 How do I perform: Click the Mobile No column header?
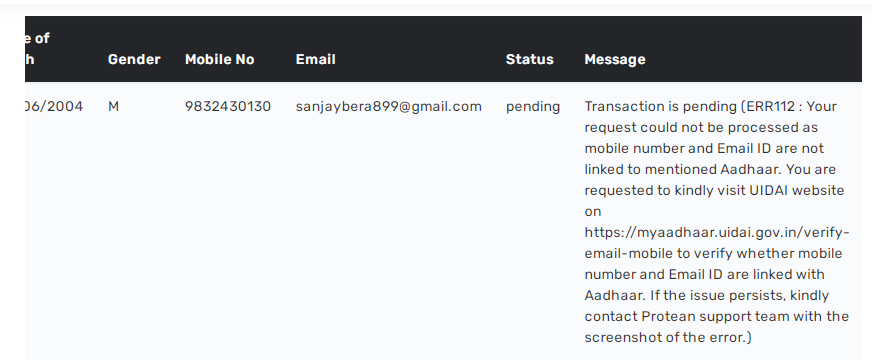(220, 60)
